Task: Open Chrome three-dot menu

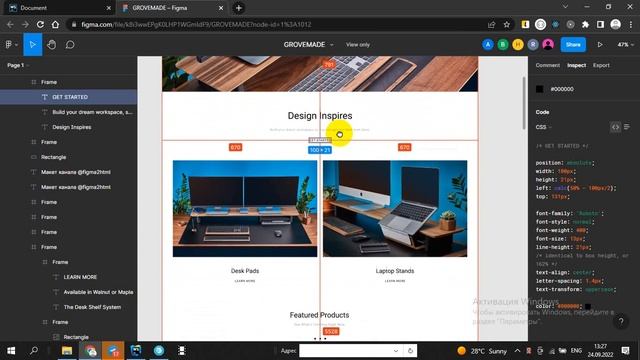Action: click(x=631, y=24)
